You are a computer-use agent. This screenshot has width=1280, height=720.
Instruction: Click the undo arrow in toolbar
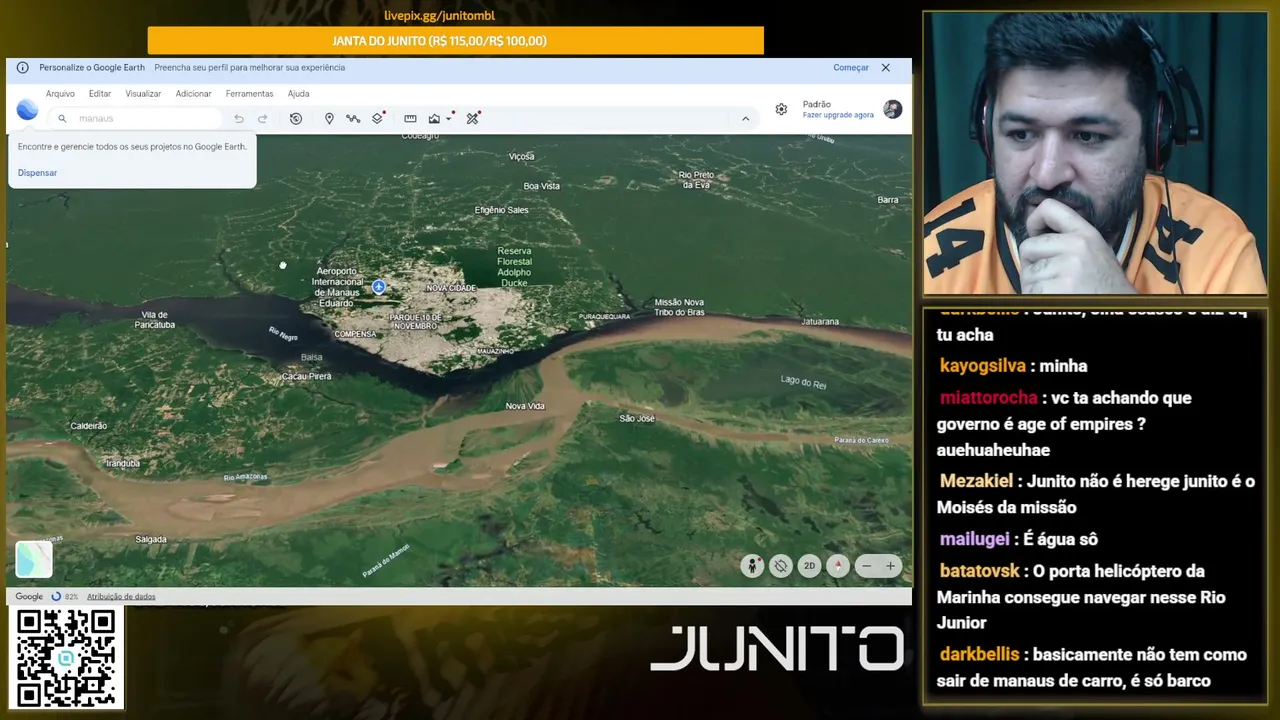coord(239,118)
